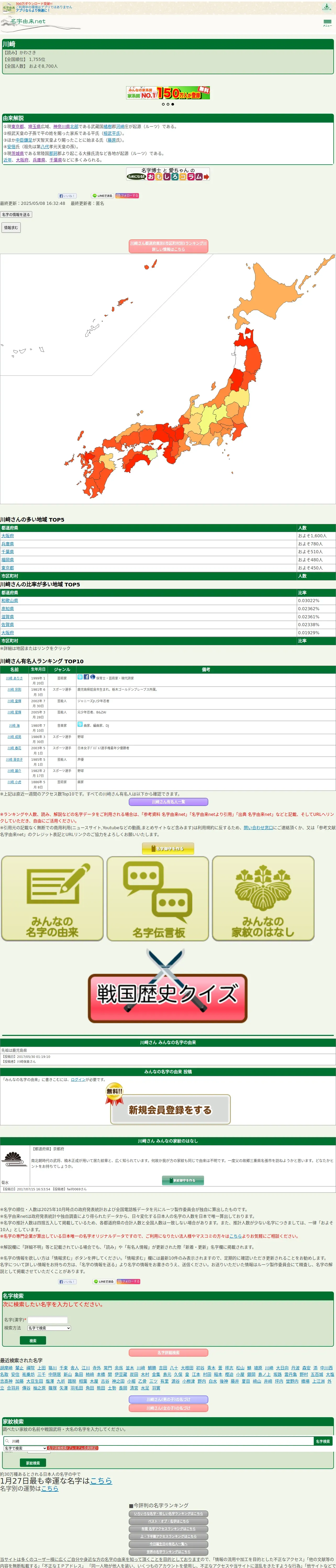This screenshot has width=336, height=1568.
Task: Click the green 検索 button in 名字検索
Action: click(x=33, y=1340)
